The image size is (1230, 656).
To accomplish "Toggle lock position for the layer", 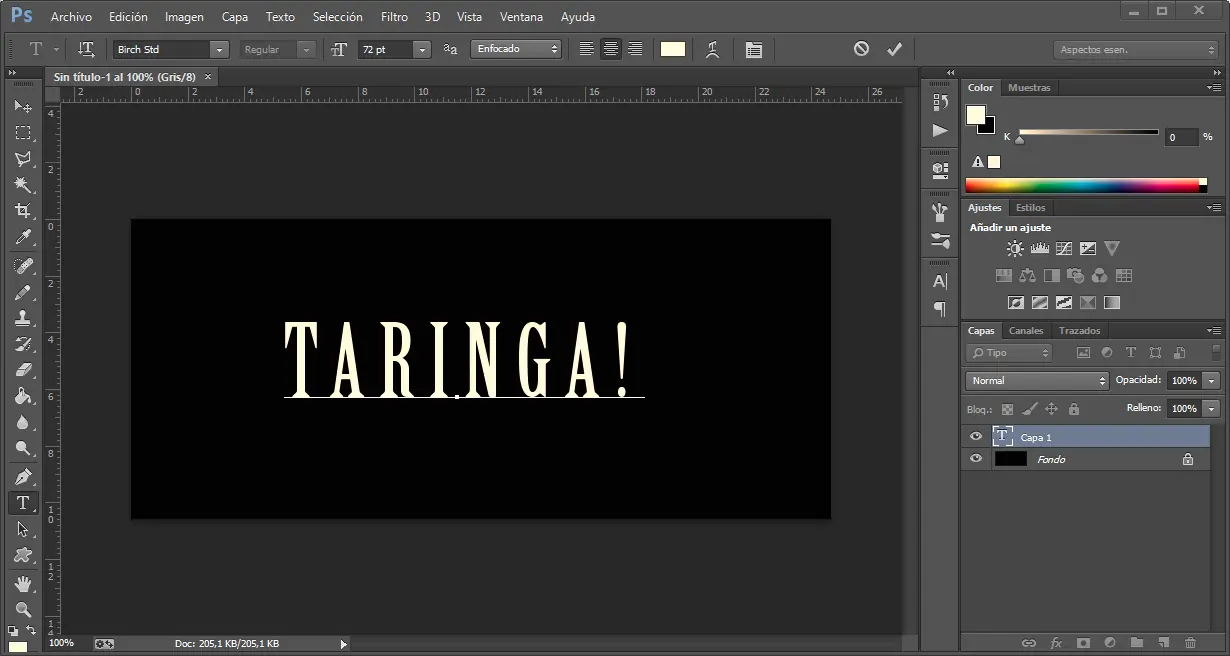I will [1051, 409].
